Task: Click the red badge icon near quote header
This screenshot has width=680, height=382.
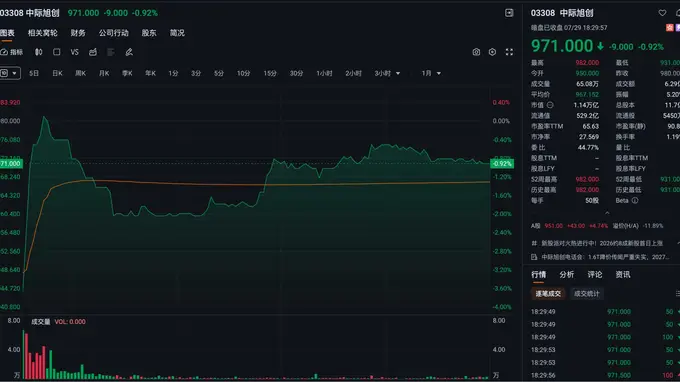Action: coord(670,28)
